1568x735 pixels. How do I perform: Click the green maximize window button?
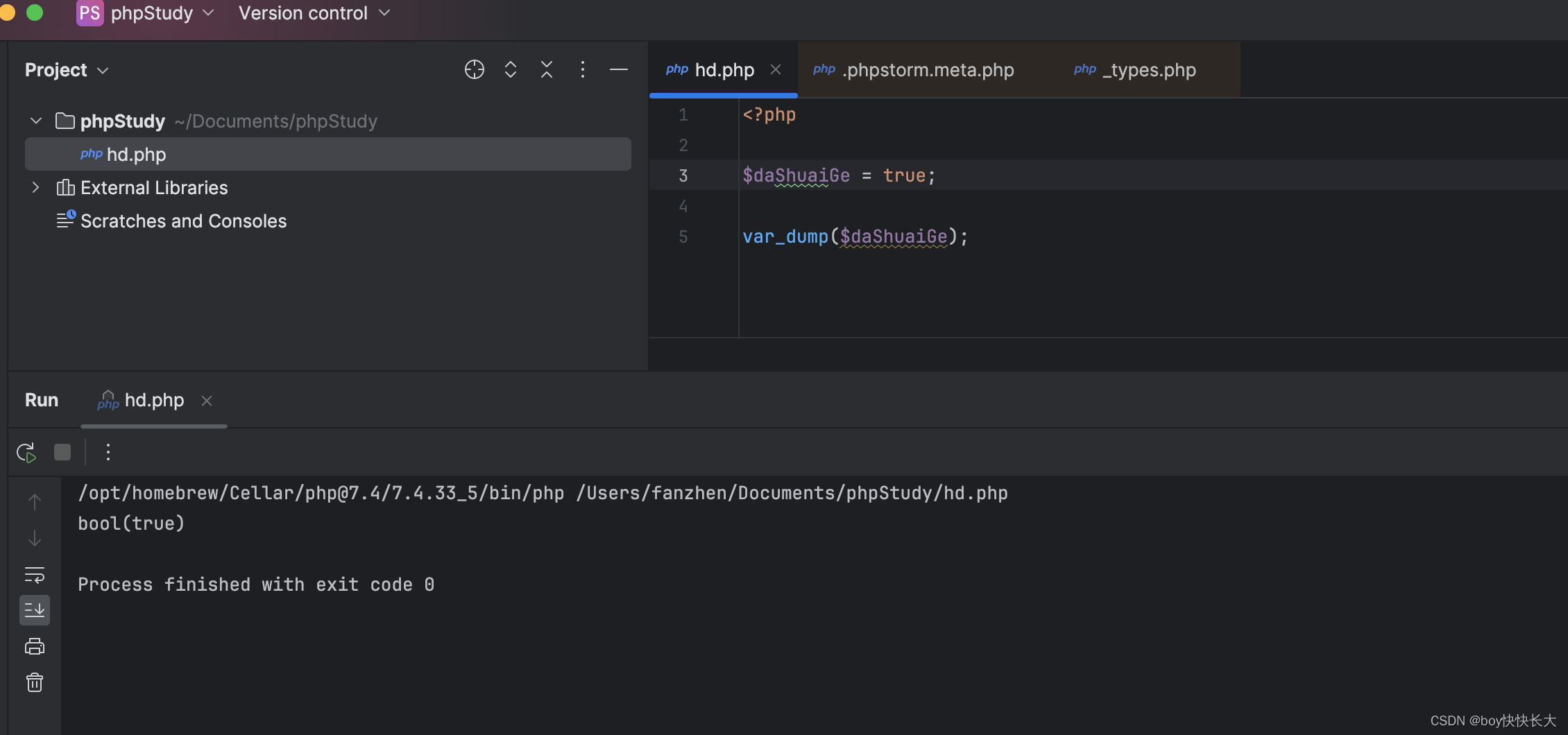[35, 12]
